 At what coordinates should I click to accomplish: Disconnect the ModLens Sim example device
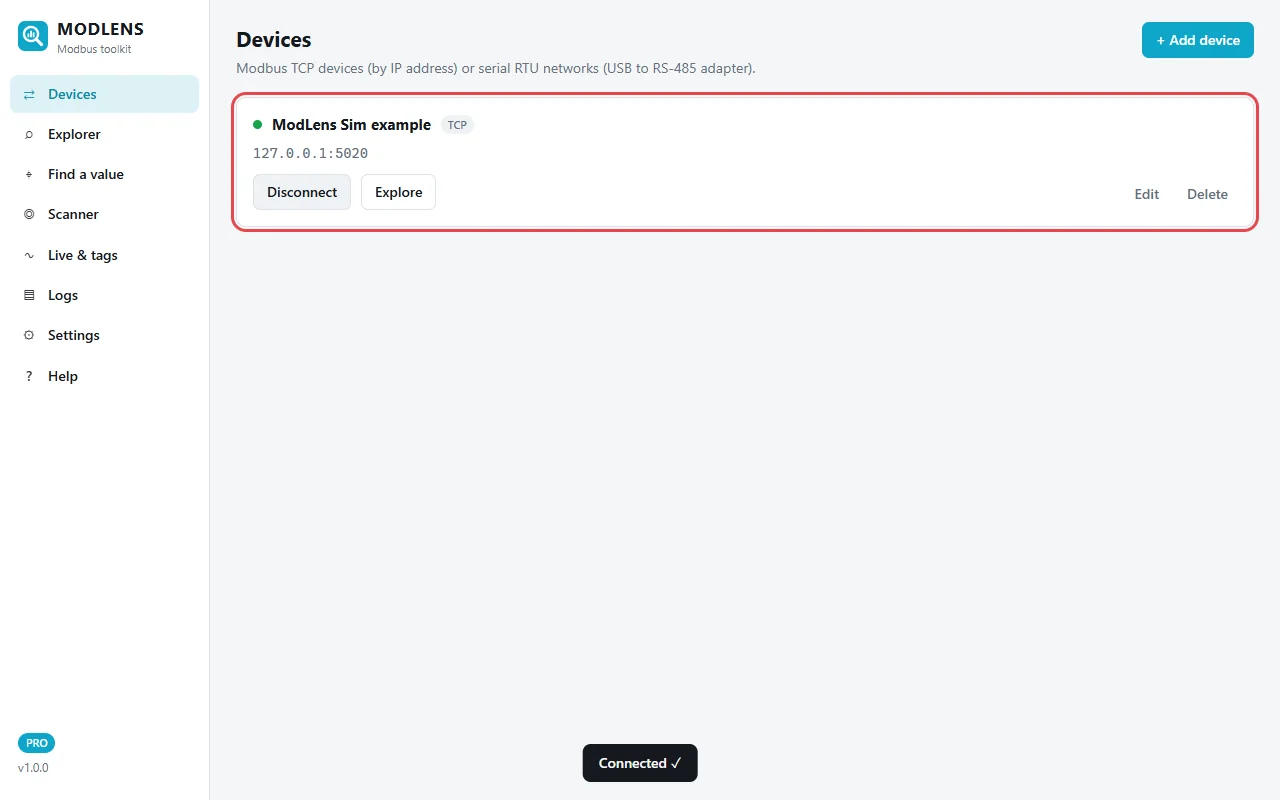(x=302, y=192)
